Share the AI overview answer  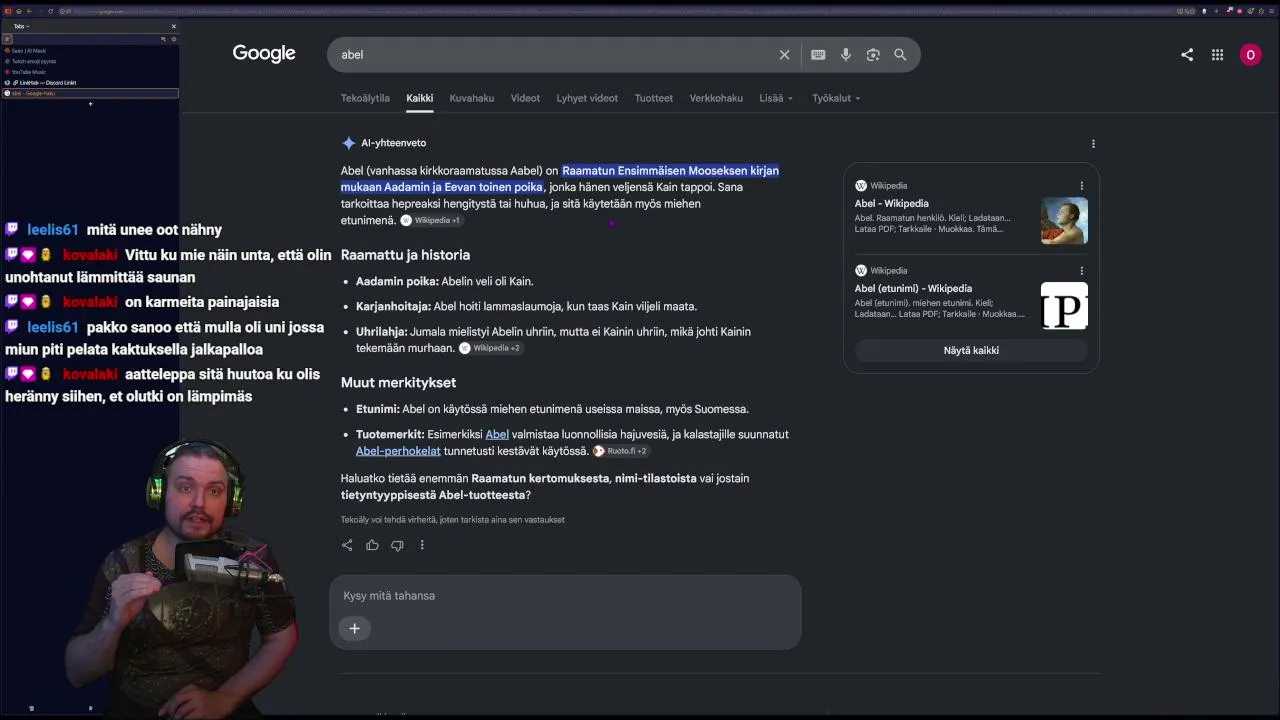(347, 545)
